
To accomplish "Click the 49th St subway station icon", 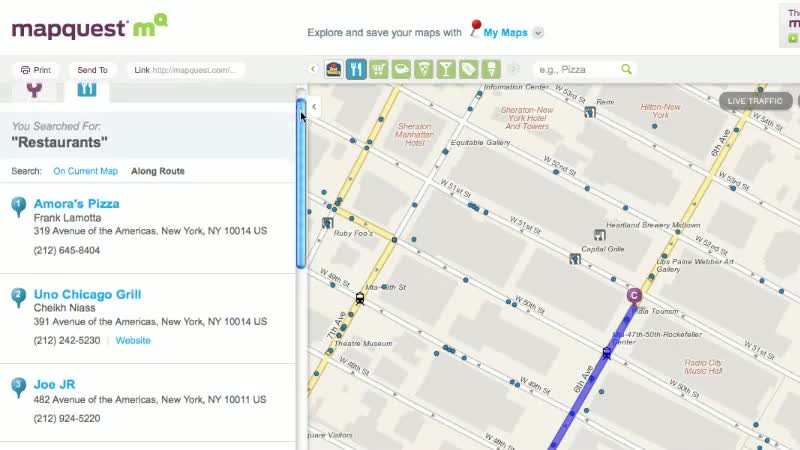I will [x=360, y=298].
